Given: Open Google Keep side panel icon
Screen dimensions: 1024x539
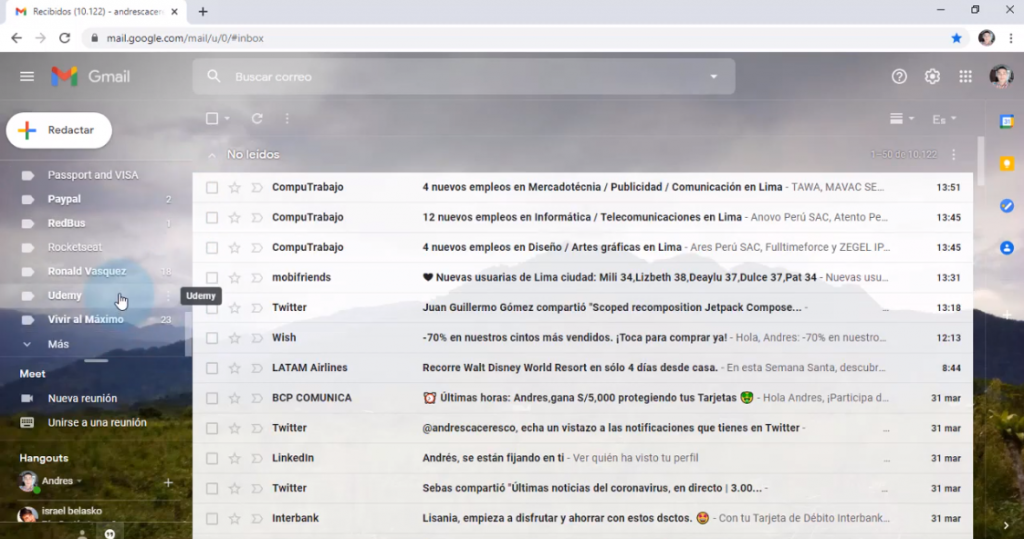Looking at the screenshot, I should tap(1006, 164).
